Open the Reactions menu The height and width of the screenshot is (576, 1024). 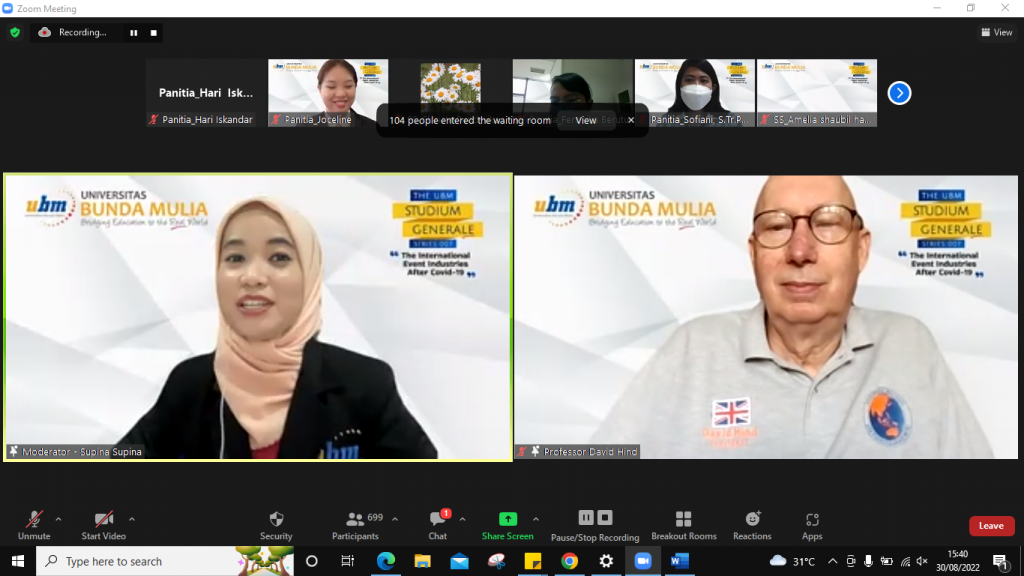coord(752,525)
